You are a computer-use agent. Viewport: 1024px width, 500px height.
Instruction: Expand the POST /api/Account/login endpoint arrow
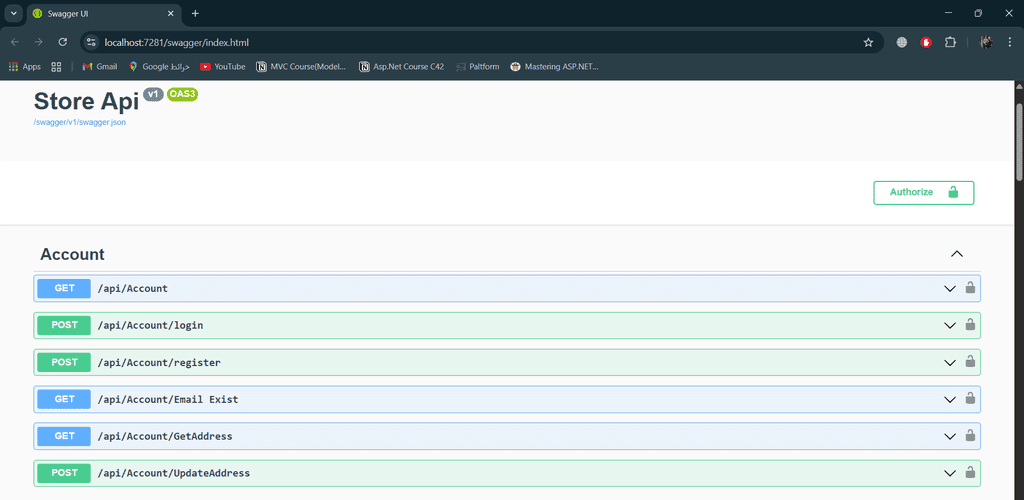(x=949, y=325)
